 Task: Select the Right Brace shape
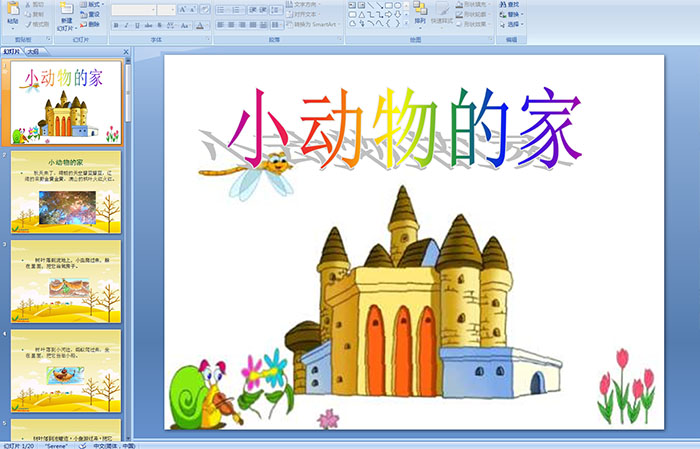point(398,24)
